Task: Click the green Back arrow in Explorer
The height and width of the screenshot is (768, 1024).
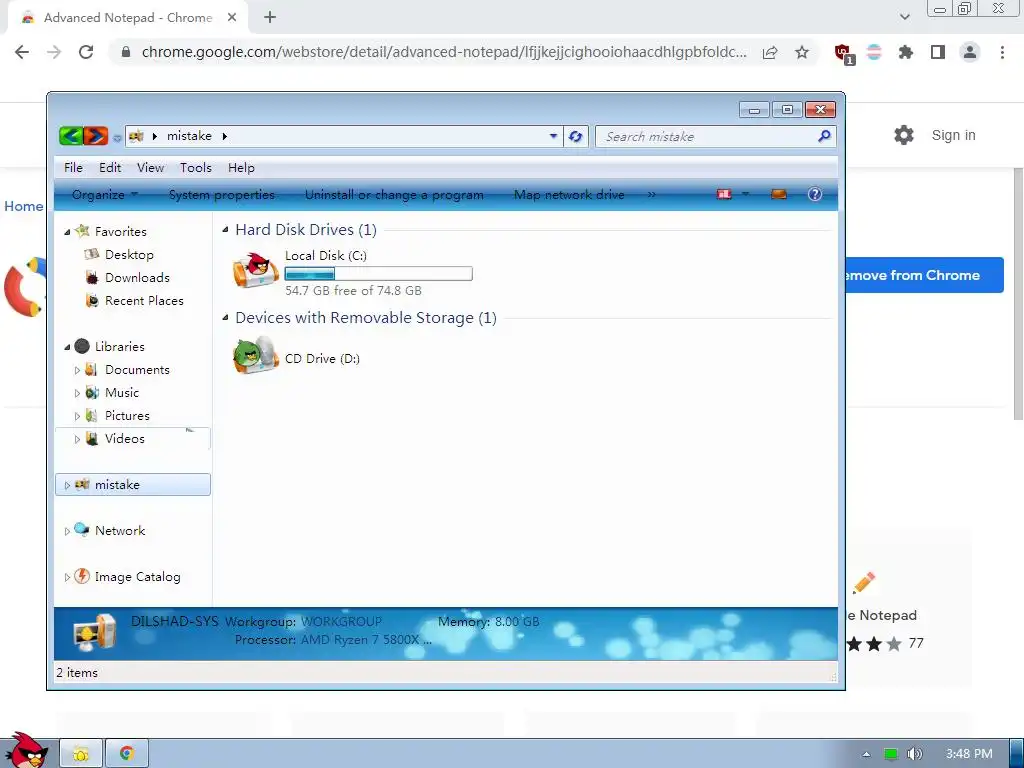Action: (71, 136)
